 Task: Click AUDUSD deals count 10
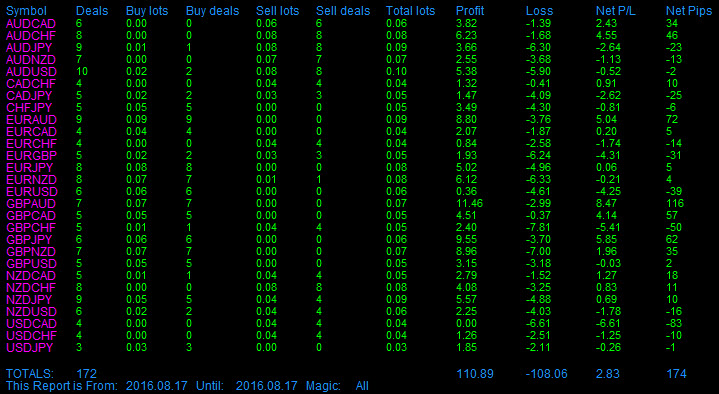coord(82,72)
